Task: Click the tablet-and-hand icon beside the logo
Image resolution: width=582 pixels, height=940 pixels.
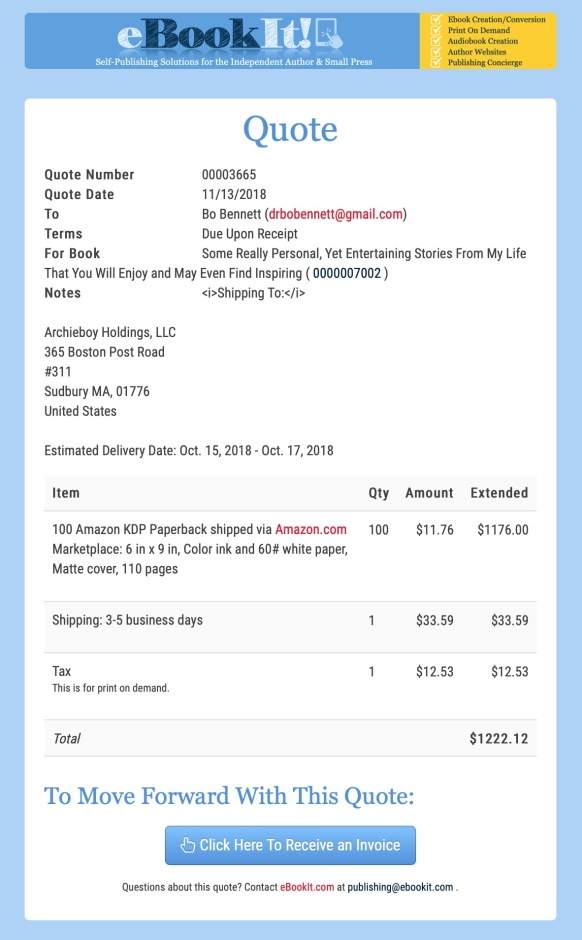Action: click(x=329, y=33)
